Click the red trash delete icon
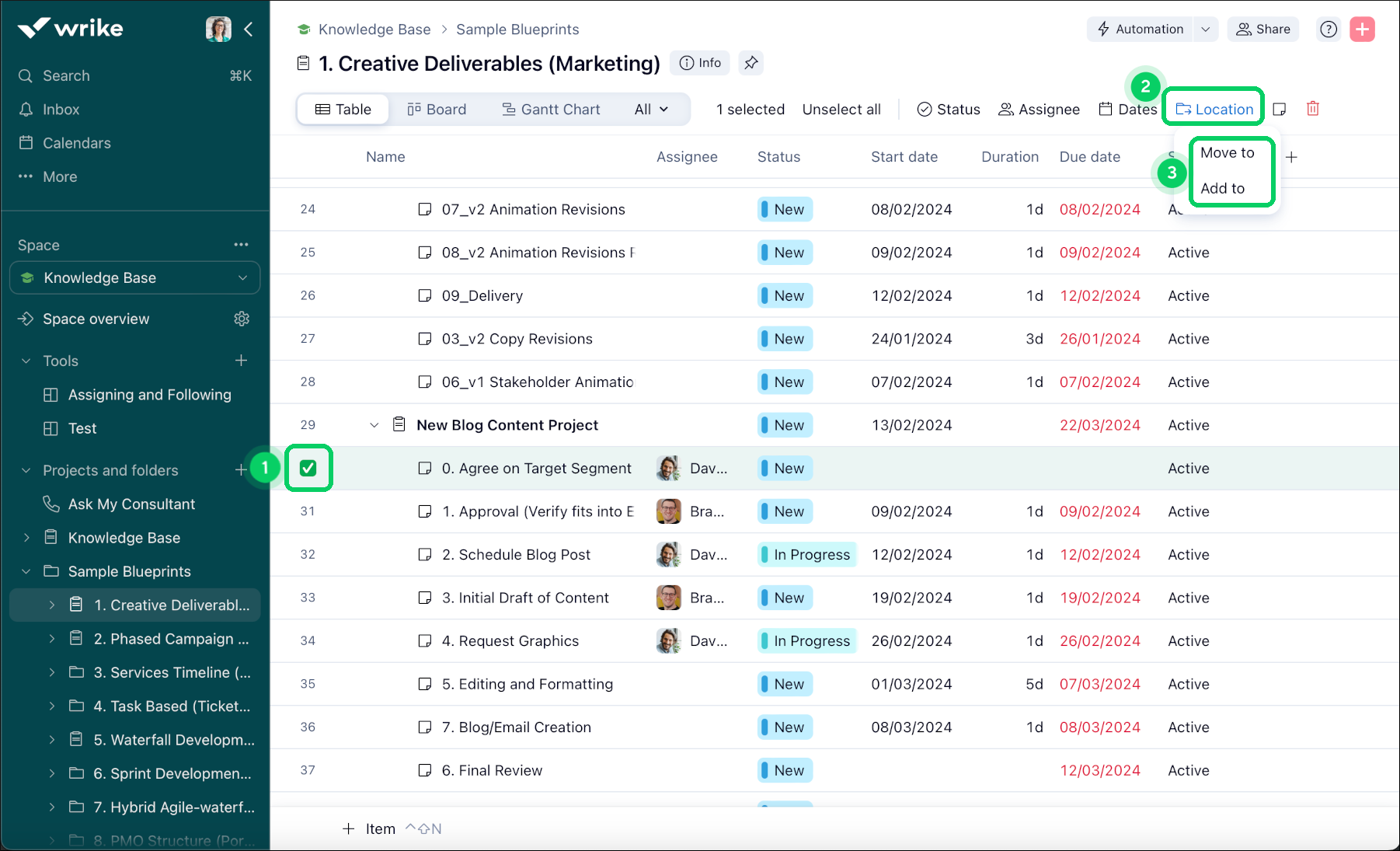Image resolution: width=1400 pixels, height=851 pixels. pos(1312,109)
